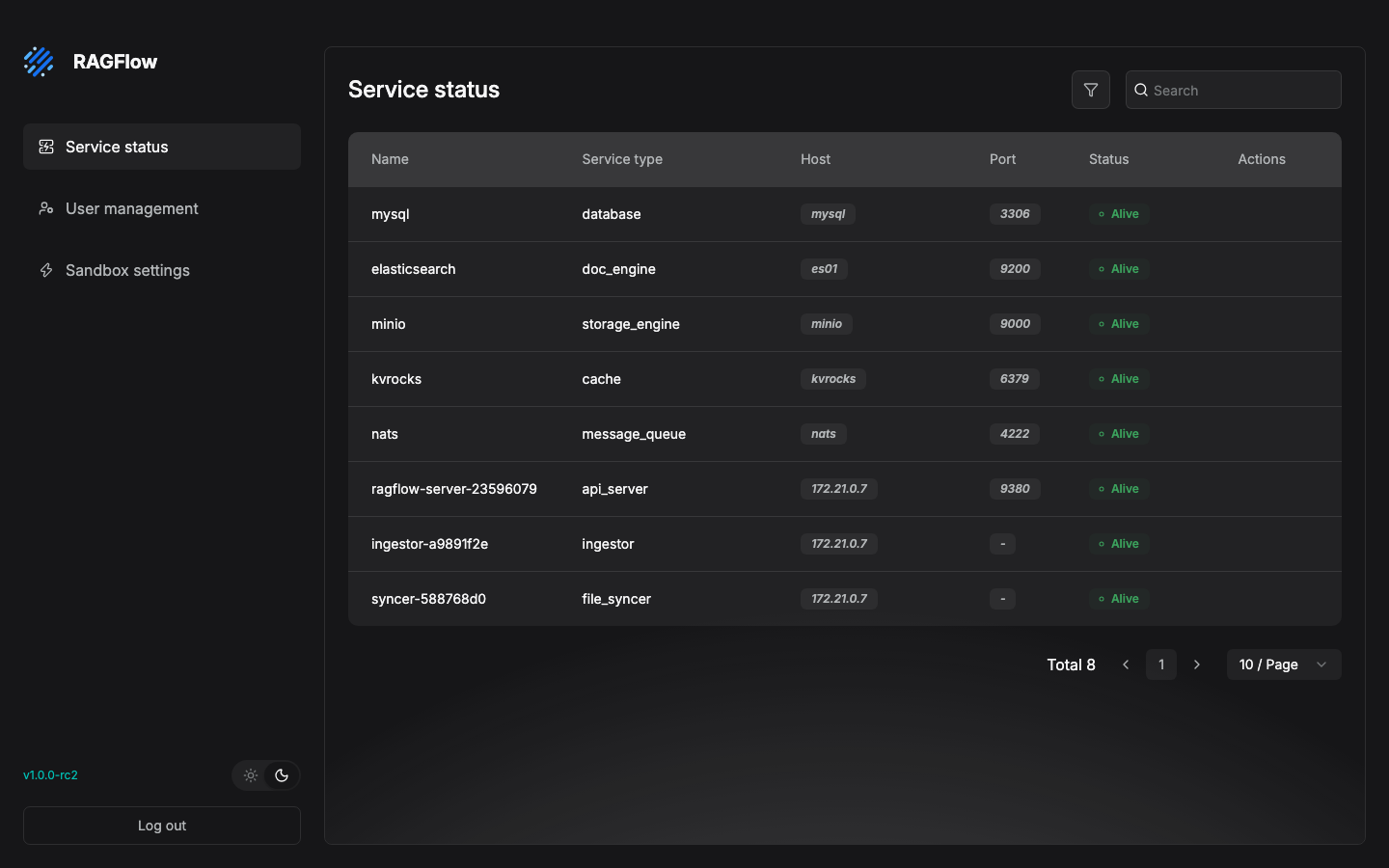
Task: Click the doc_engine service type cell
Action: click(x=618, y=269)
